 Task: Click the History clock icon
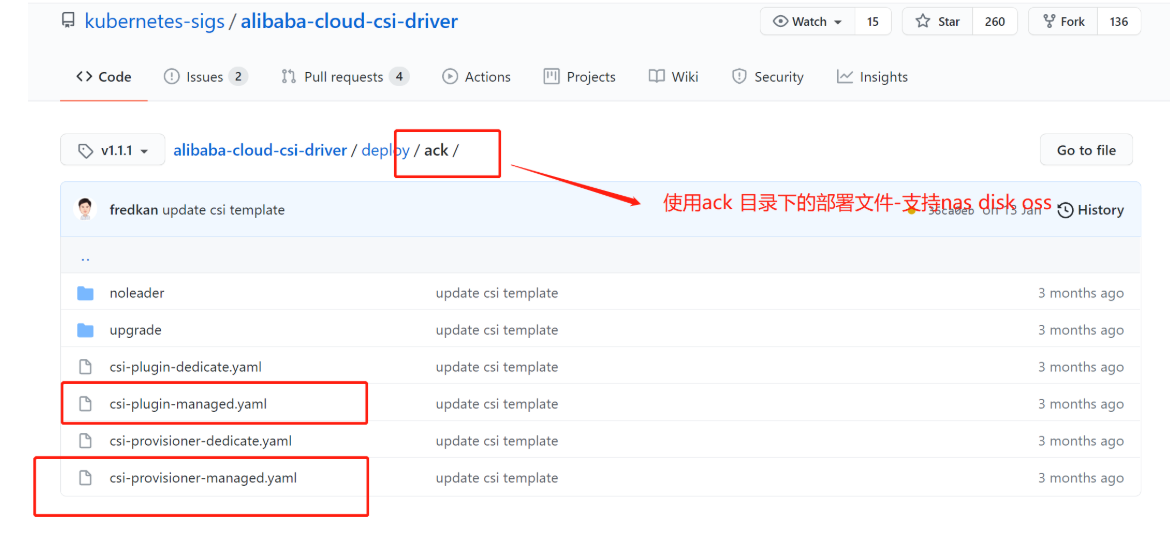(1065, 210)
